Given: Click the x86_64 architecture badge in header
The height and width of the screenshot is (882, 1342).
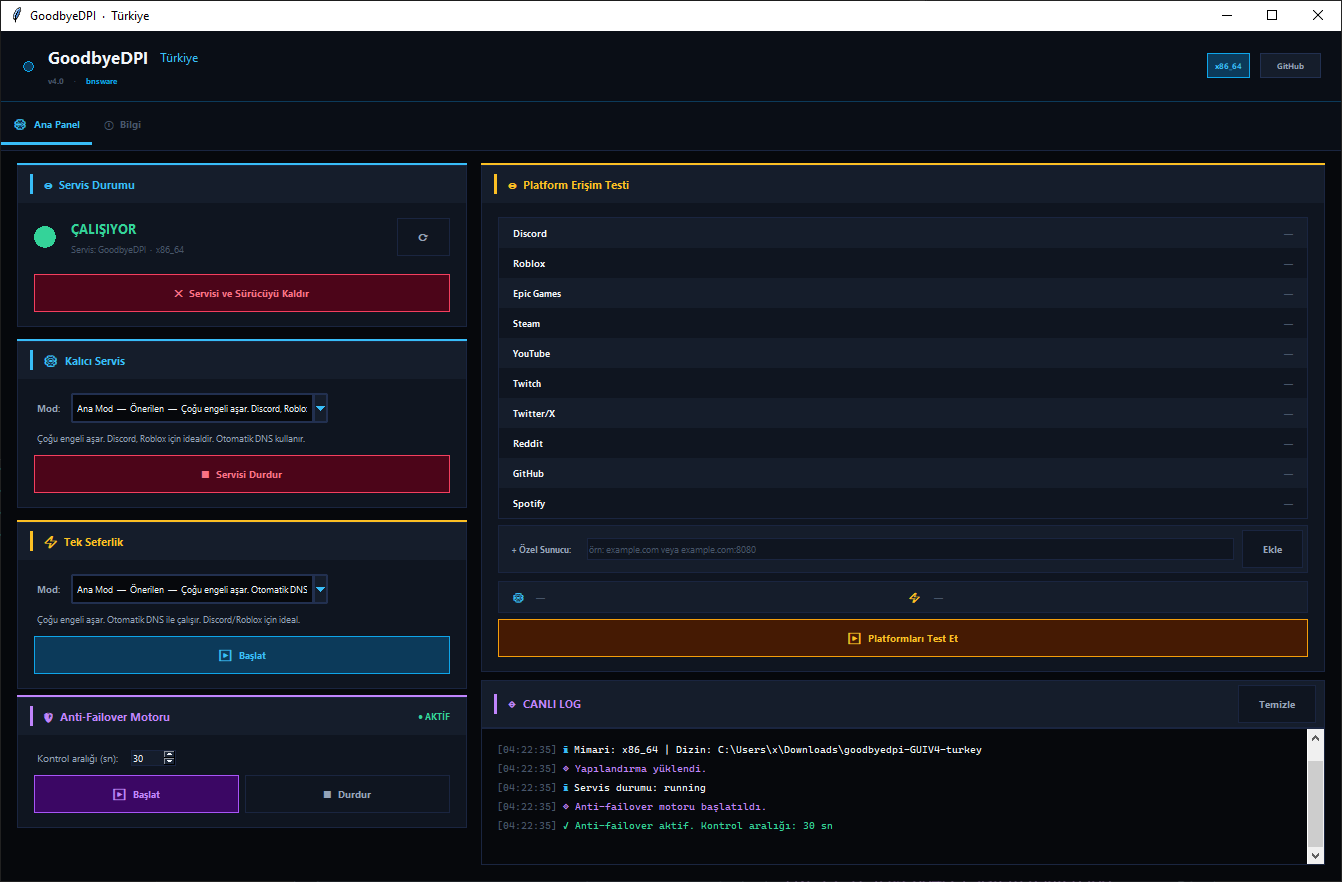Looking at the screenshot, I should 1228,66.
